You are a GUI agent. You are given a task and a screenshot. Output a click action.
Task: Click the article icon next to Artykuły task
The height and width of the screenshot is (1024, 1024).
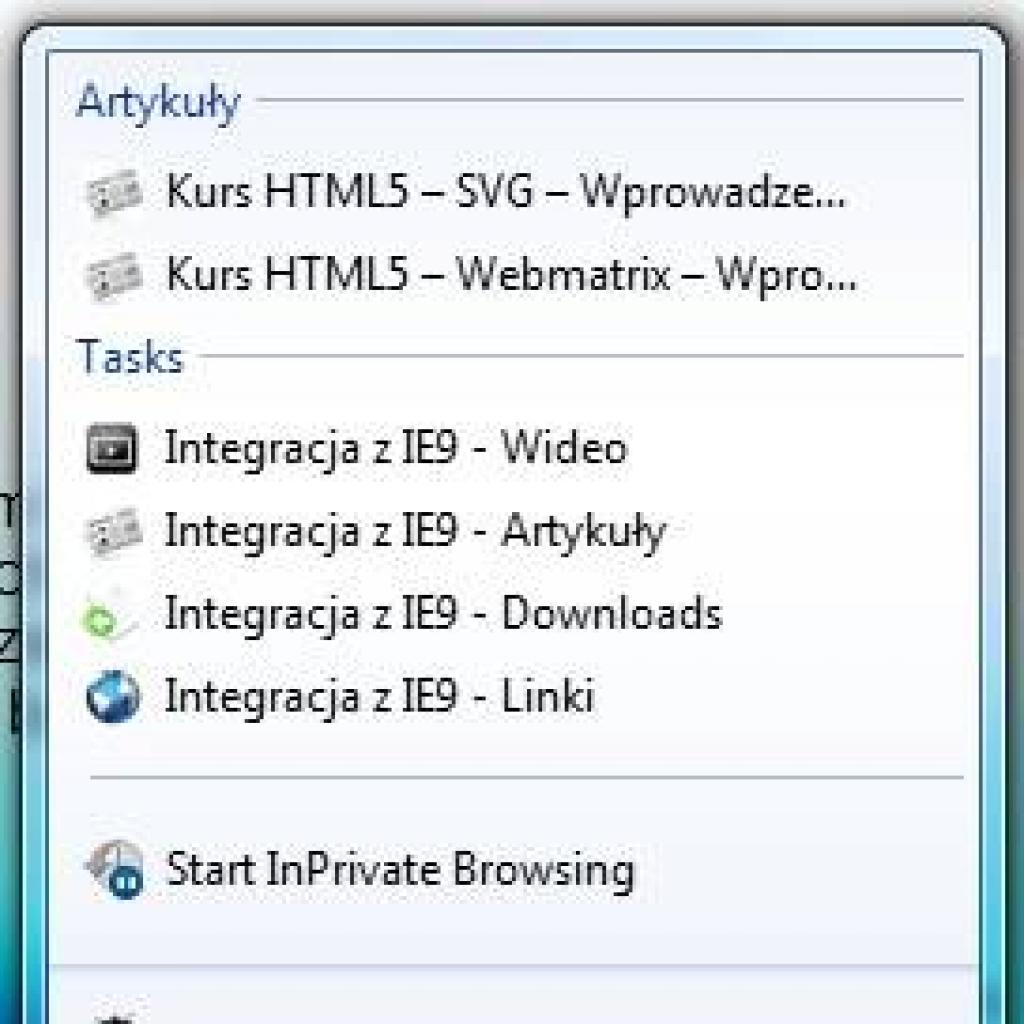tap(114, 532)
